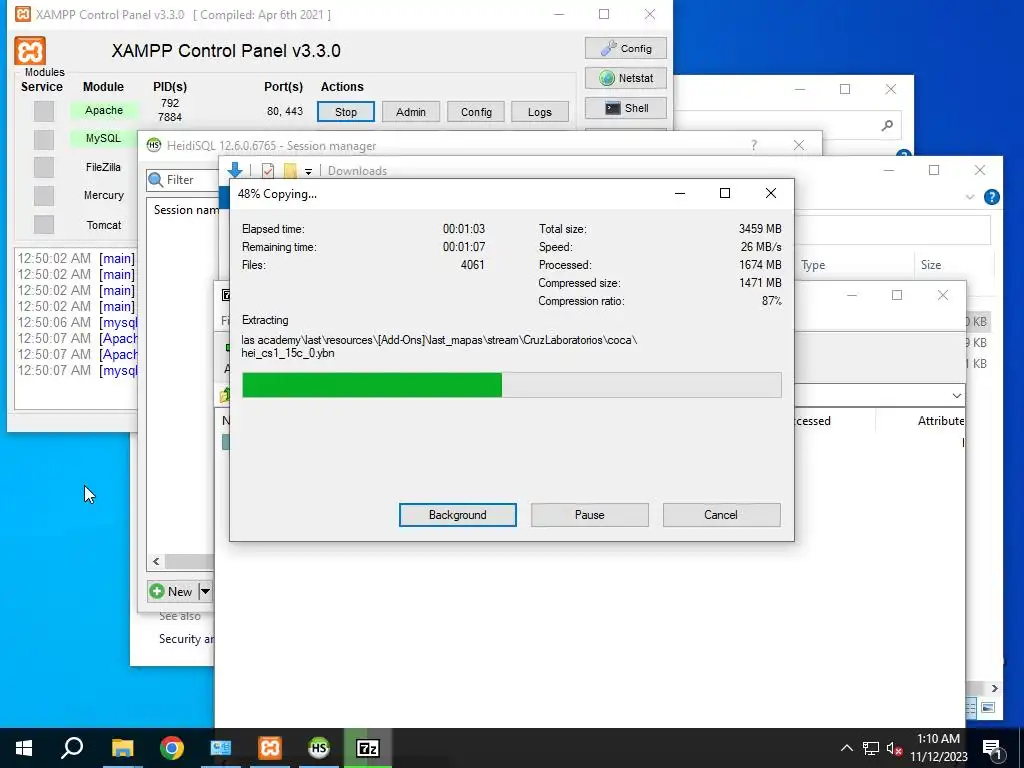Viewport: 1024px width, 768px height.
Task: Toggle the FileZilla service checkbox
Action: pyautogui.click(x=44, y=167)
